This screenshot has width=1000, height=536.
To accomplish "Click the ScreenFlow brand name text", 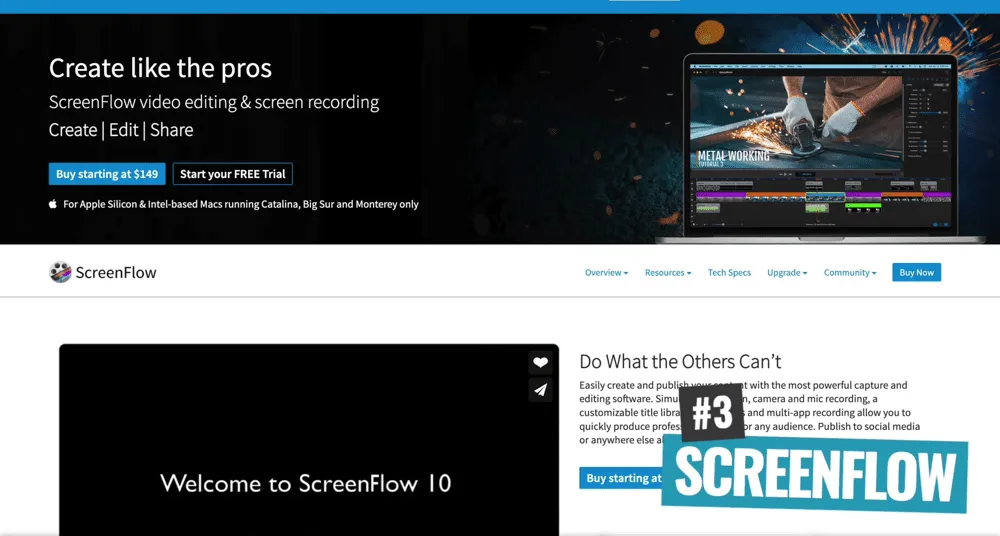I will [116, 272].
